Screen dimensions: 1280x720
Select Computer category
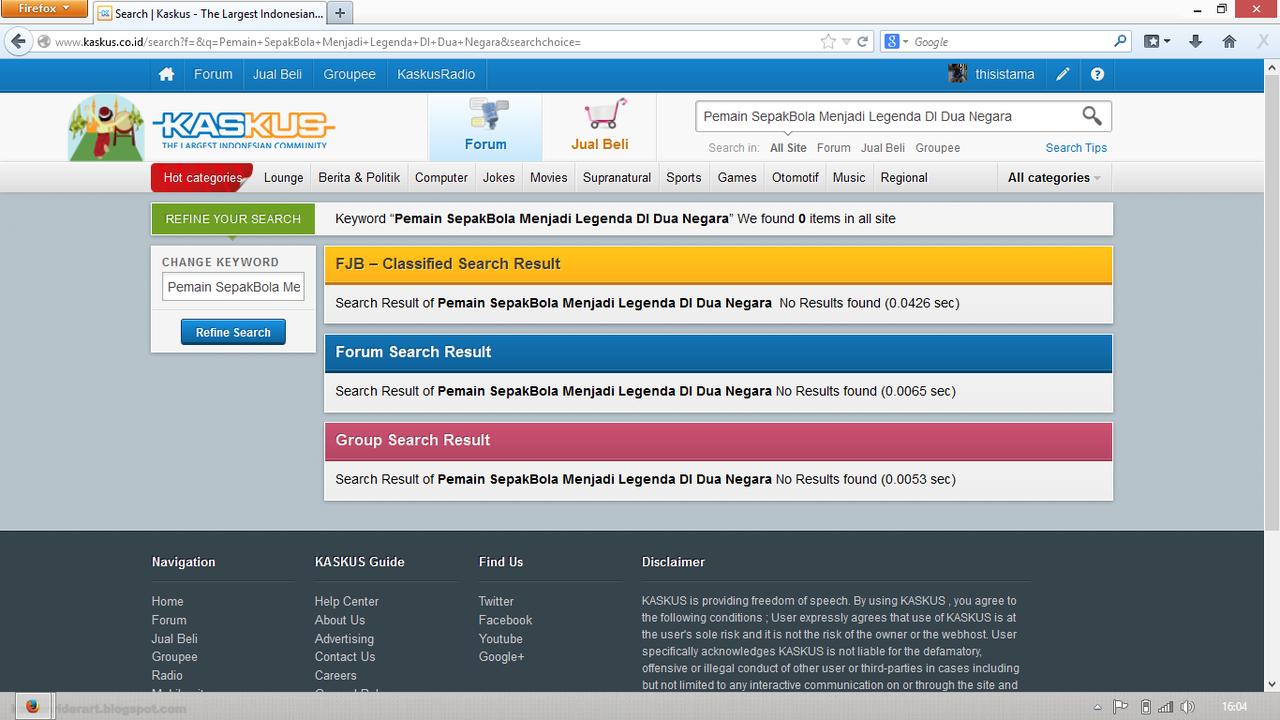click(x=441, y=177)
